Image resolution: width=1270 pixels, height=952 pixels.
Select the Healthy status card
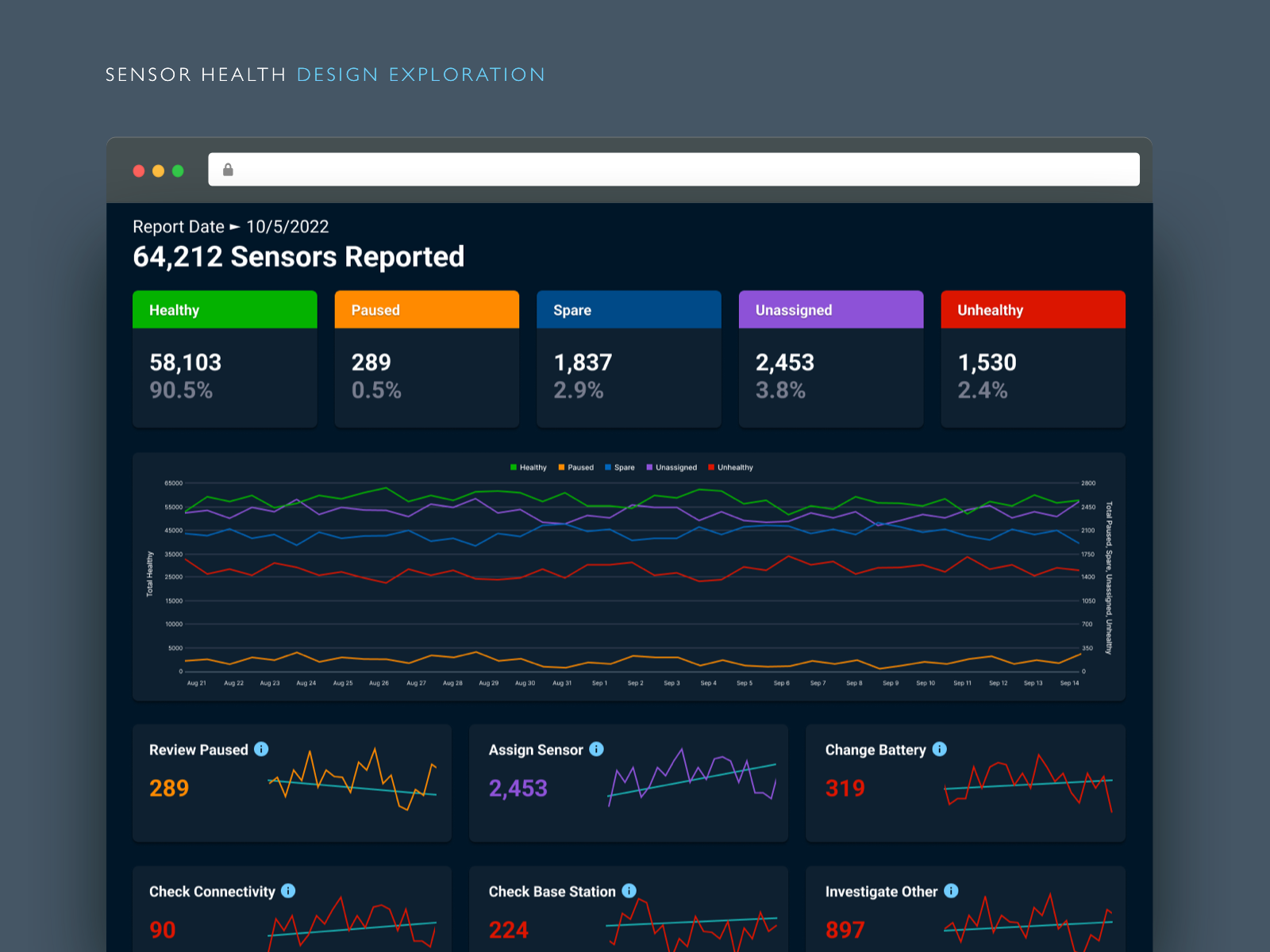pos(225,359)
